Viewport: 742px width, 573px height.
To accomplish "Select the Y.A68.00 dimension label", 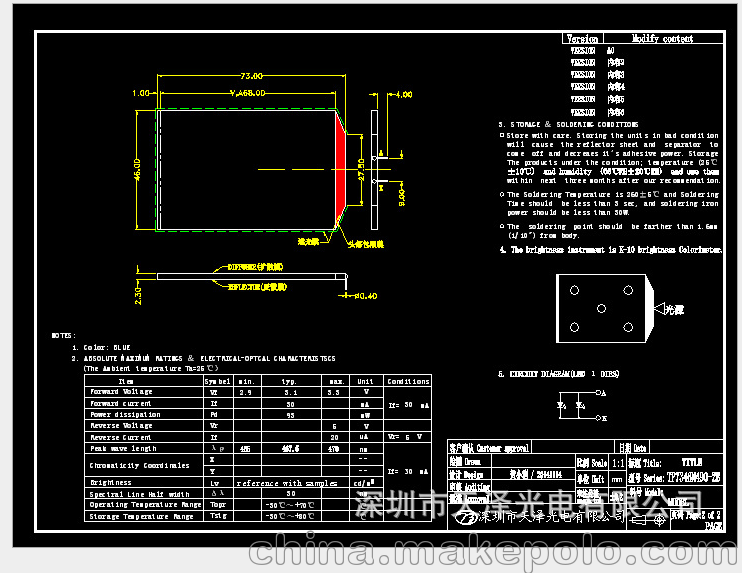I will tap(247, 93).
